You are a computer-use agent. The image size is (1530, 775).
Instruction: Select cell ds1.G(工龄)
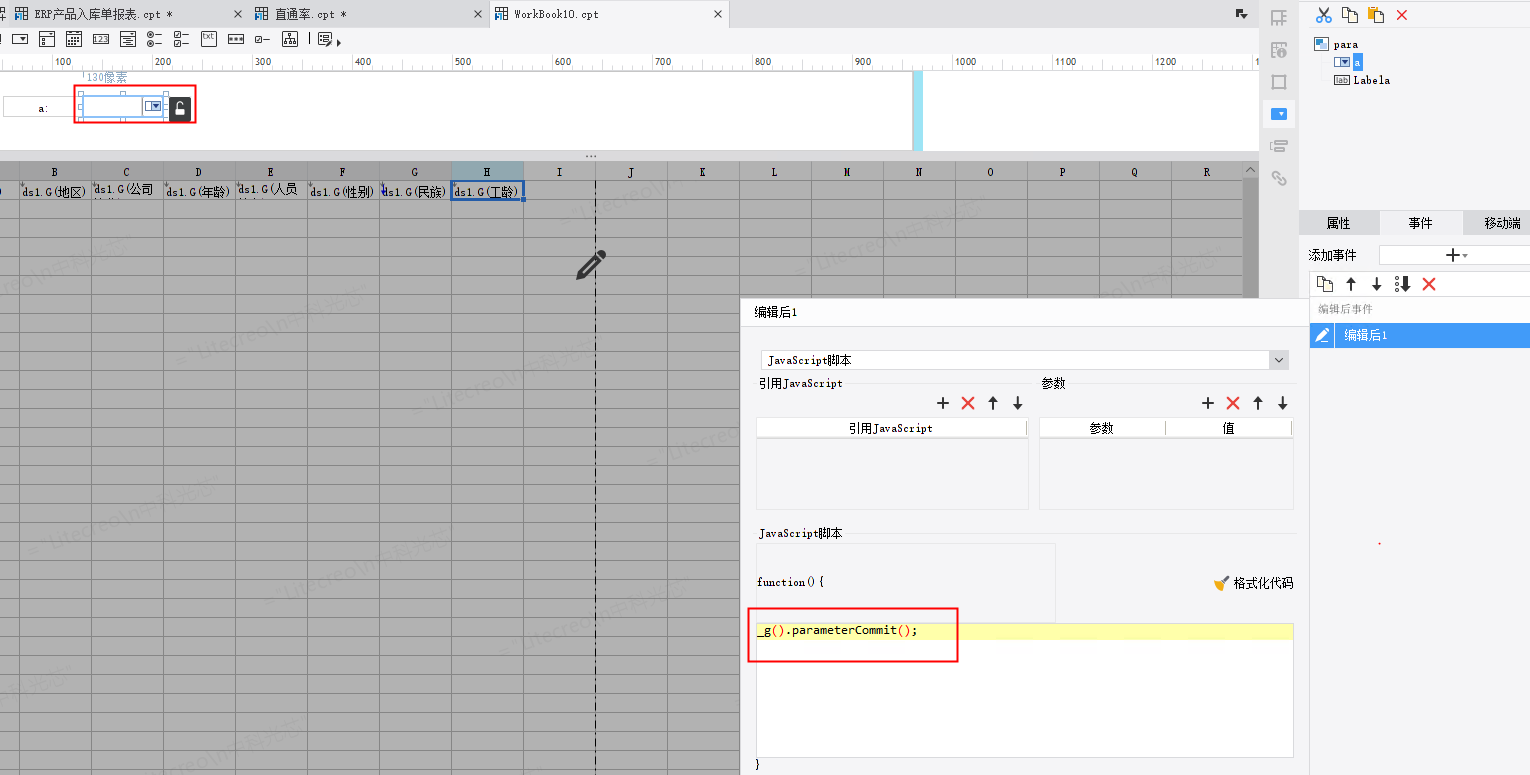click(x=487, y=191)
